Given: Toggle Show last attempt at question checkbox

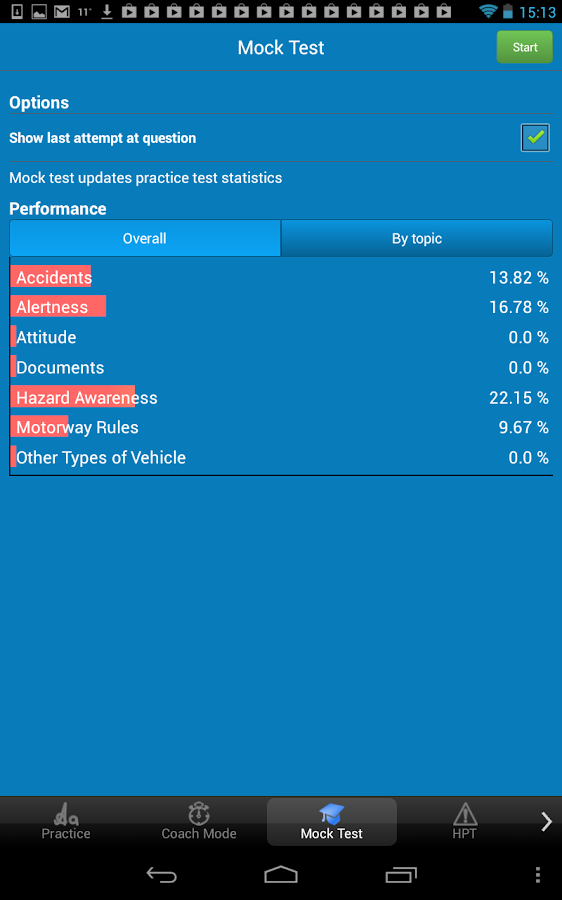Looking at the screenshot, I should pyautogui.click(x=534, y=138).
